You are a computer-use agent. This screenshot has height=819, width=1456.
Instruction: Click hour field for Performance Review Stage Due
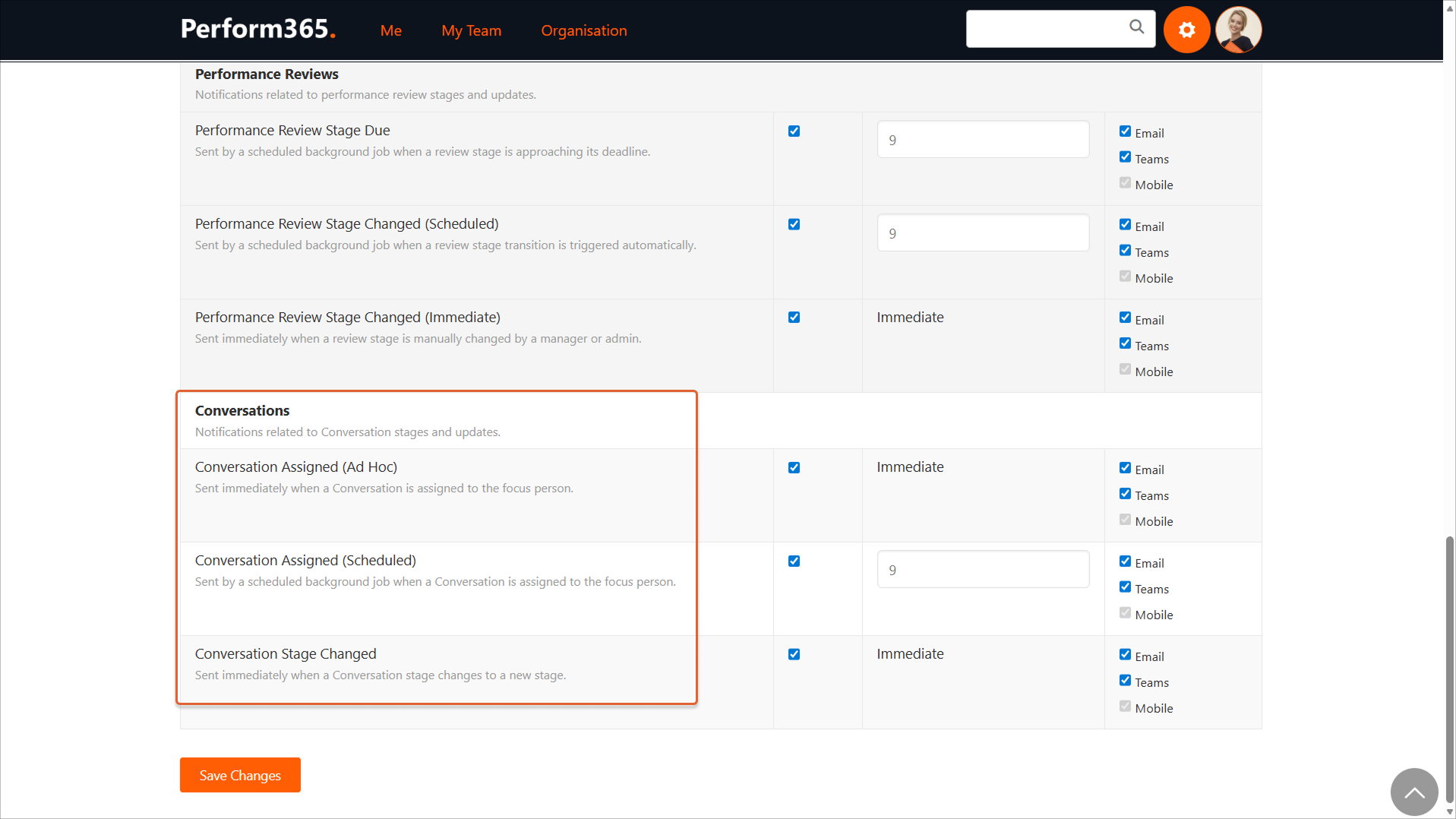pyautogui.click(x=982, y=140)
